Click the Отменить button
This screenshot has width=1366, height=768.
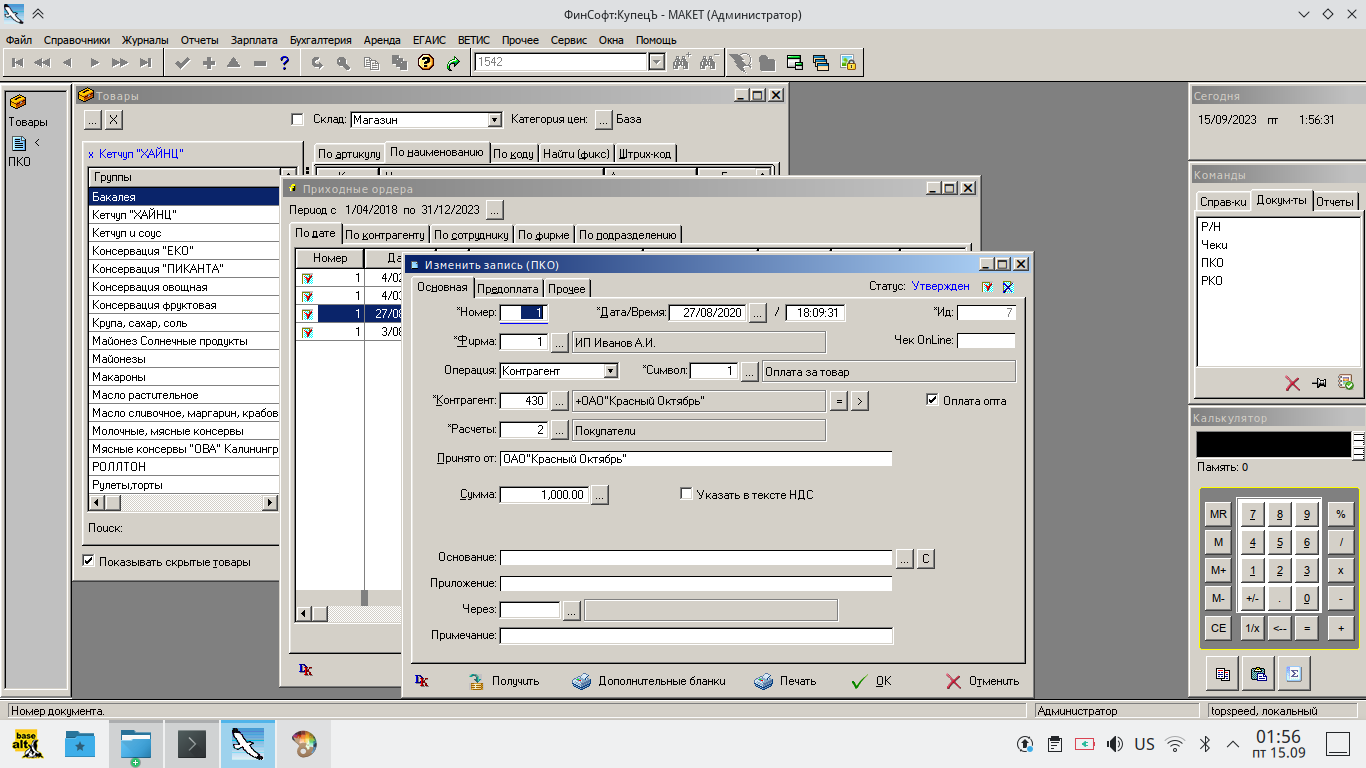tap(983, 681)
